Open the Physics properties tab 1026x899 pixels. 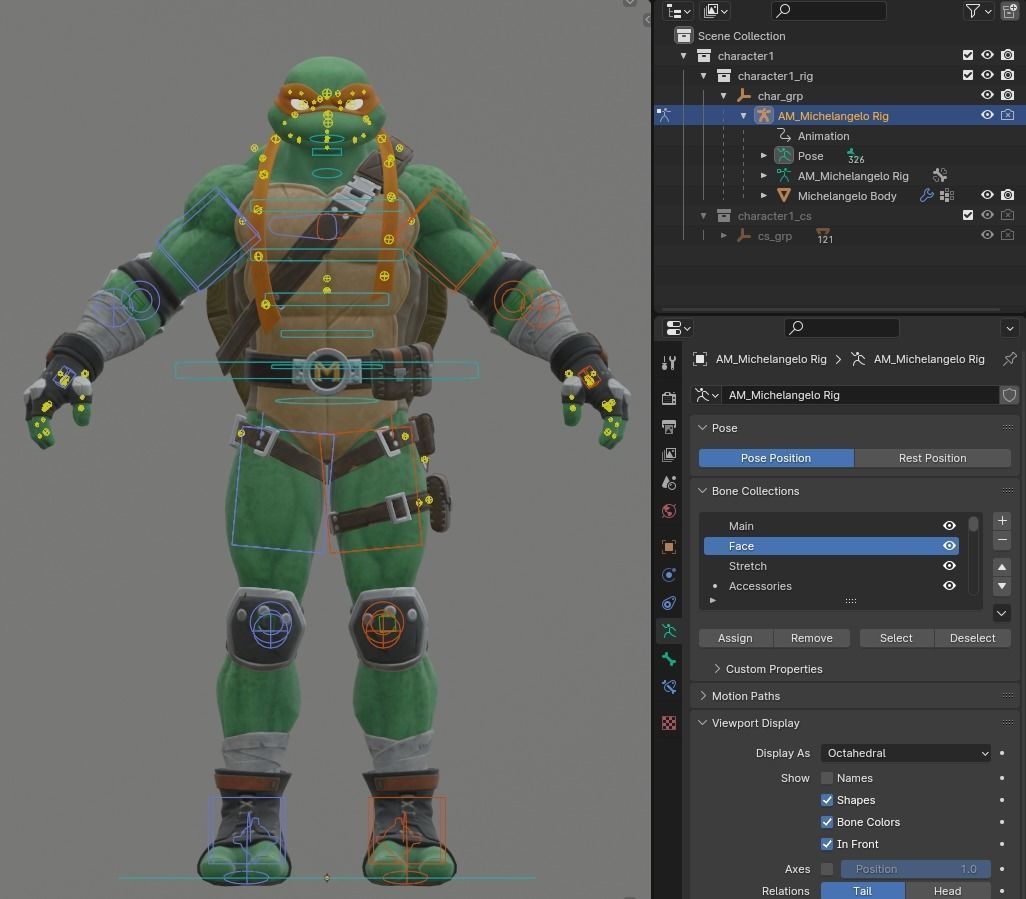[669, 574]
